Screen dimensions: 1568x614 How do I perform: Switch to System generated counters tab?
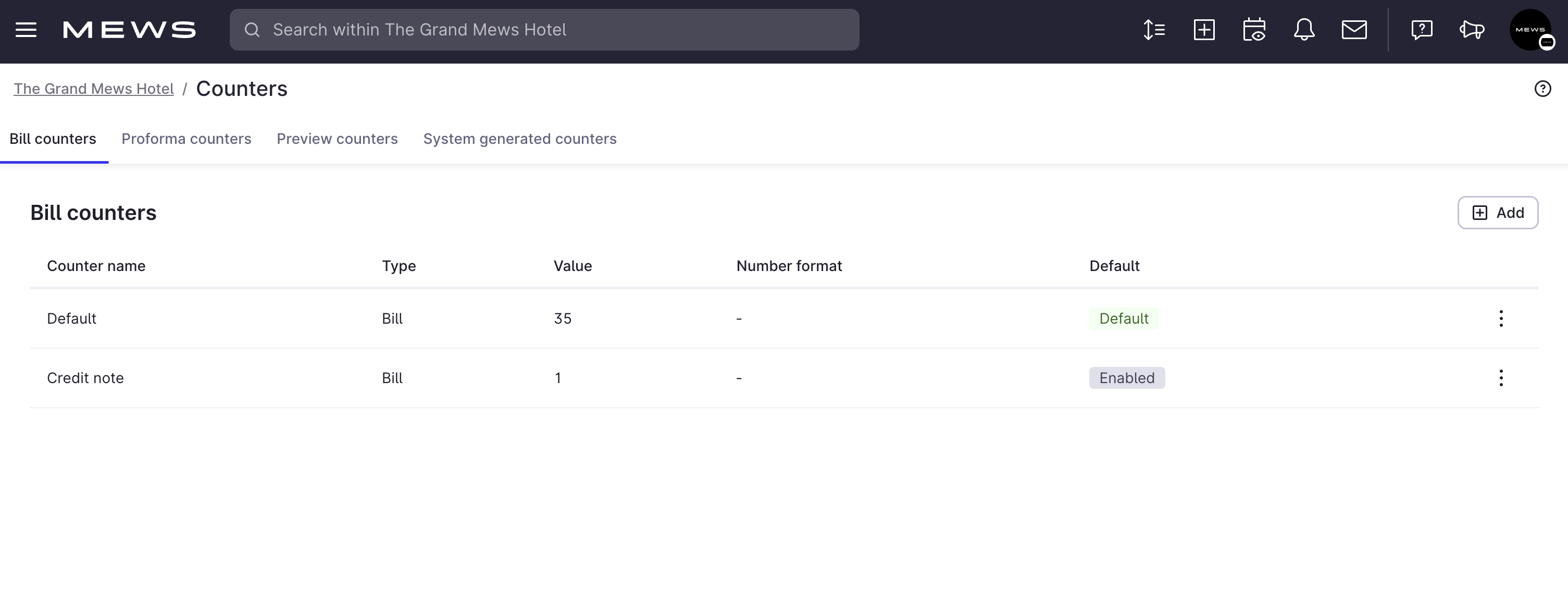520,139
